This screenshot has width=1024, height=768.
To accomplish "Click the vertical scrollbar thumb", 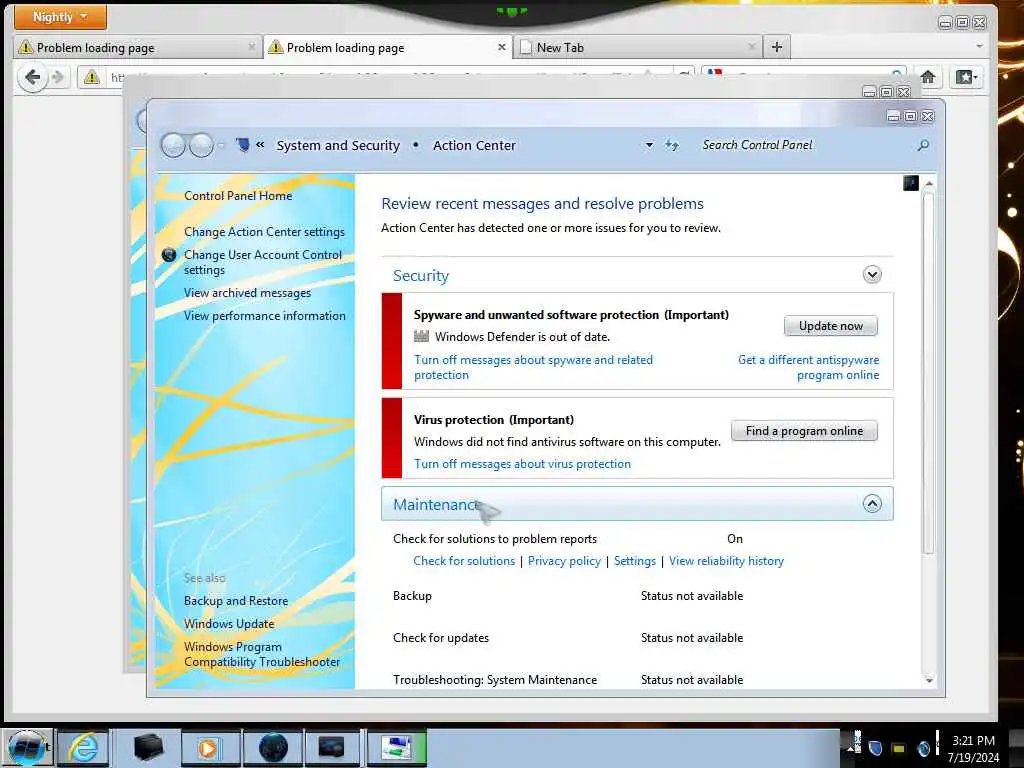I will tap(929, 374).
